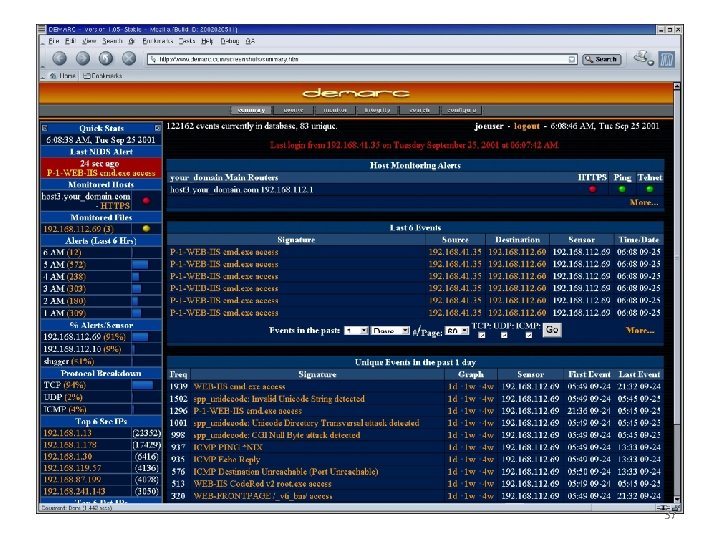Toggle the UDP checkbox in the events filter

point(504,335)
